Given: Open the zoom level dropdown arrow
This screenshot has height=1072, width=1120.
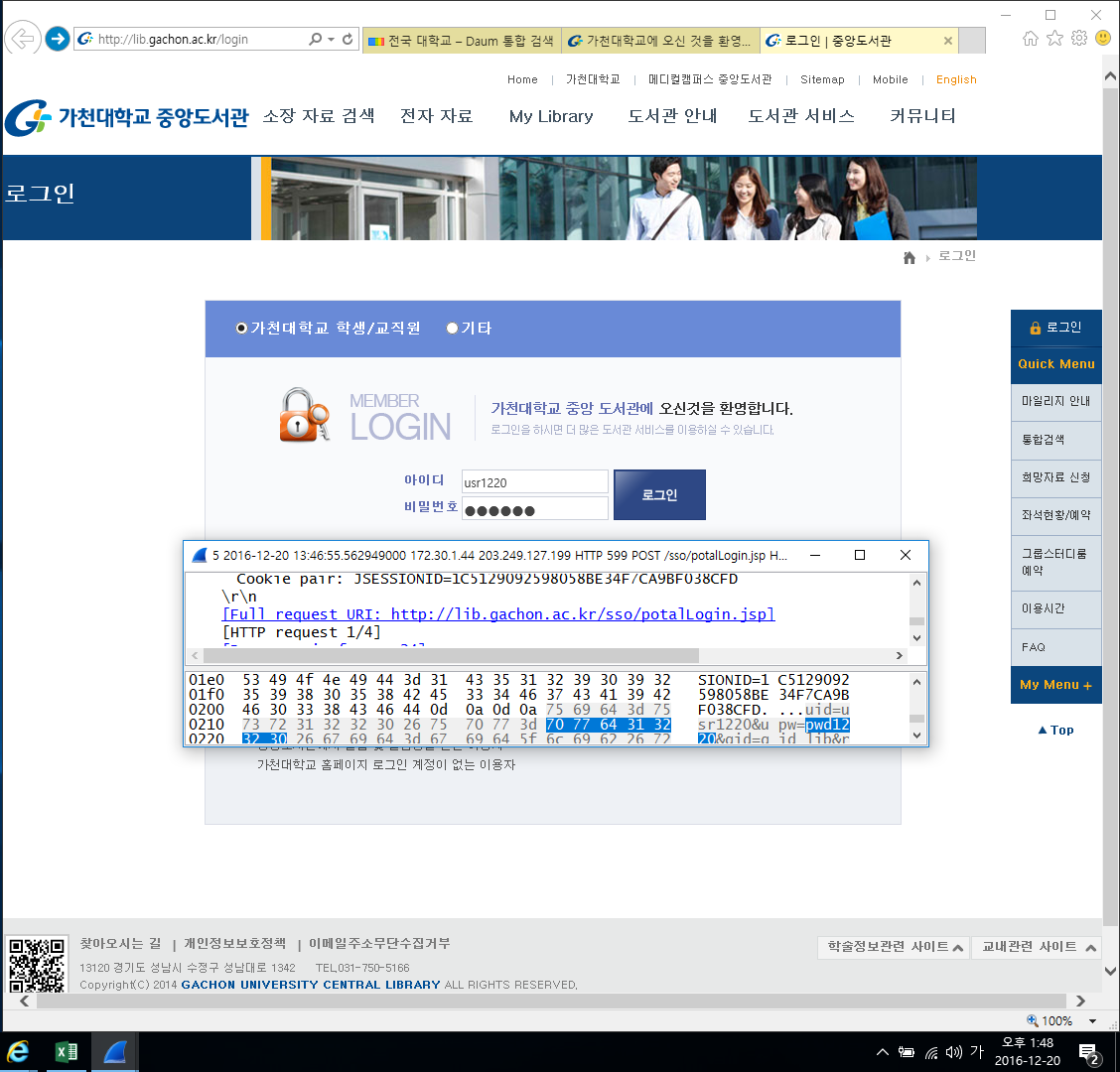Looking at the screenshot, I should tap(1092, 1021).
